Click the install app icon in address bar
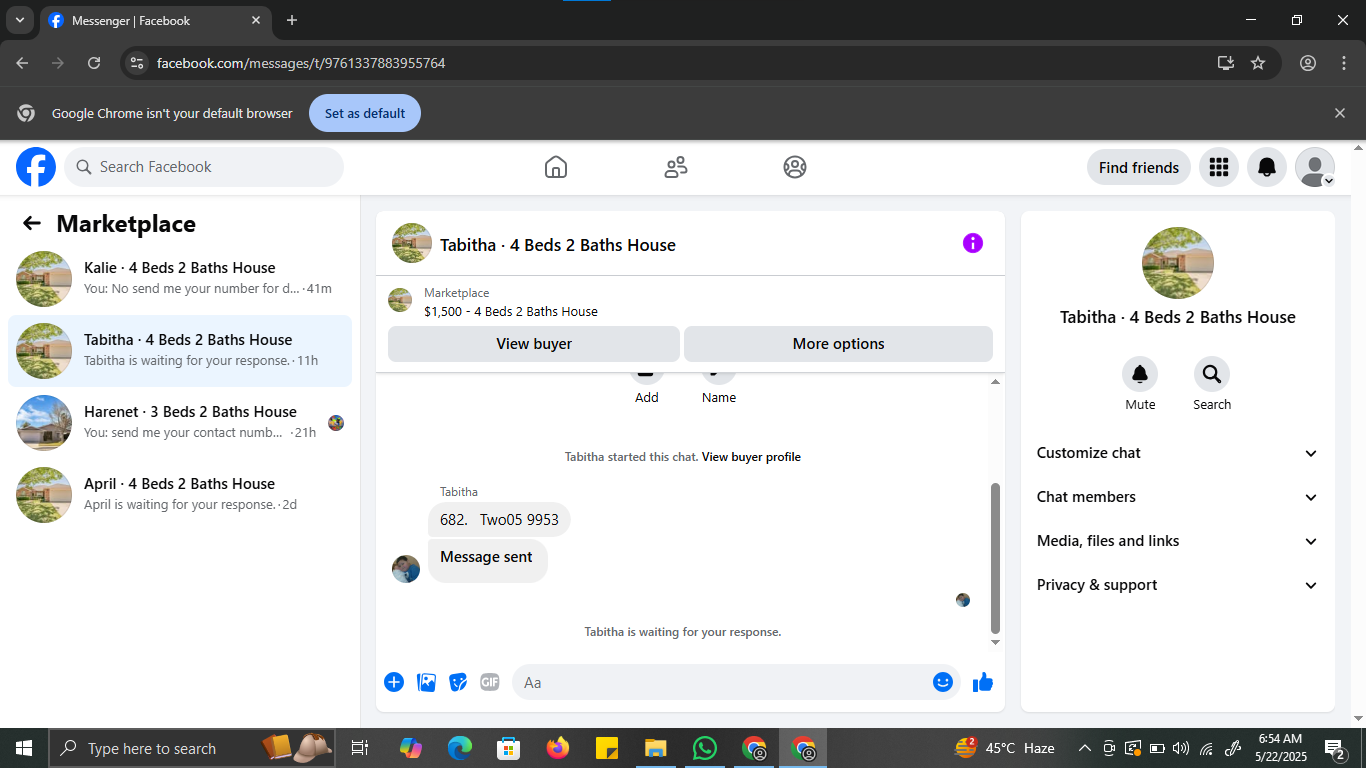Image resolution: width=1366 pixels, height=768 pixels. (1226, 63)
